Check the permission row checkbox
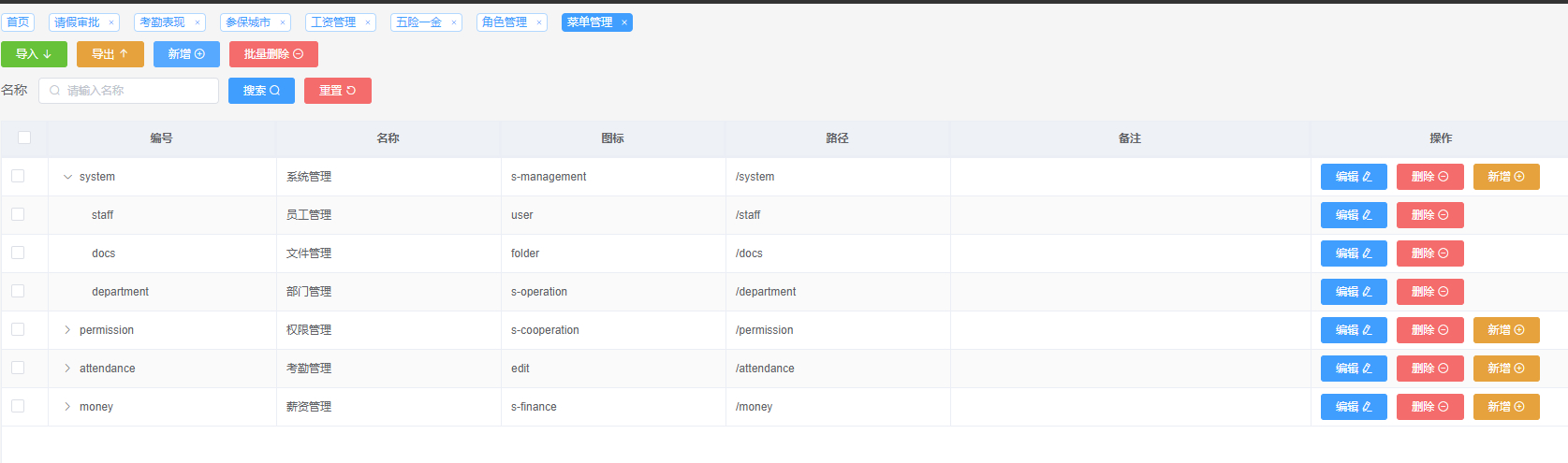Screen dimensions: 1568x463 (18, 329)
